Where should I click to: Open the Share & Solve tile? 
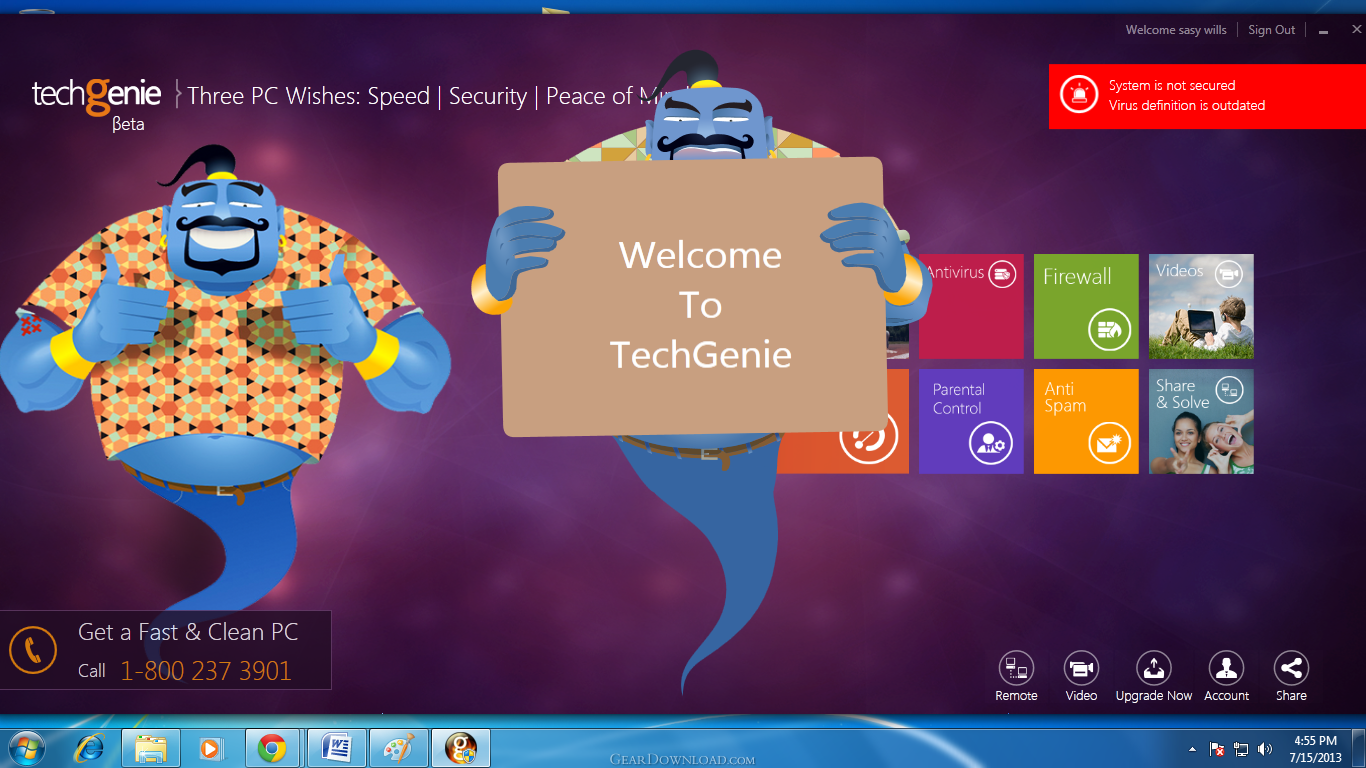click(1201, 421)
